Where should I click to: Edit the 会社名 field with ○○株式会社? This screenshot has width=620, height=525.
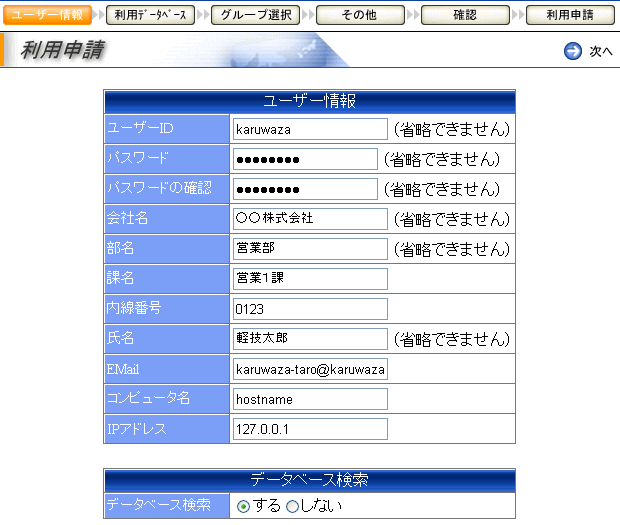pos(310,219)
